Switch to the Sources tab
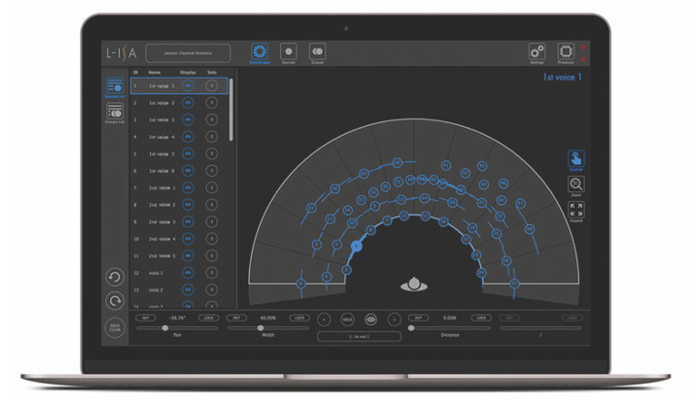700x400 pixels. click(x=288, y=52)
